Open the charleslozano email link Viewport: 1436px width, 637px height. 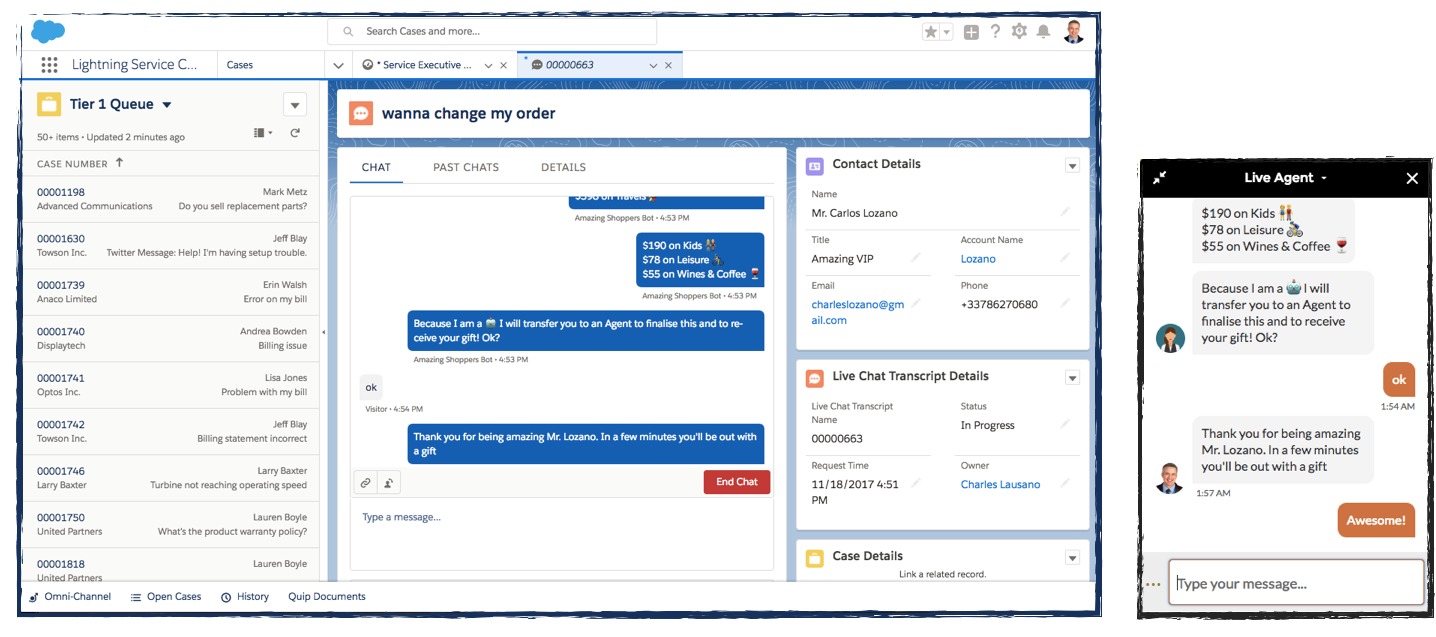click(x=857, y=312)
